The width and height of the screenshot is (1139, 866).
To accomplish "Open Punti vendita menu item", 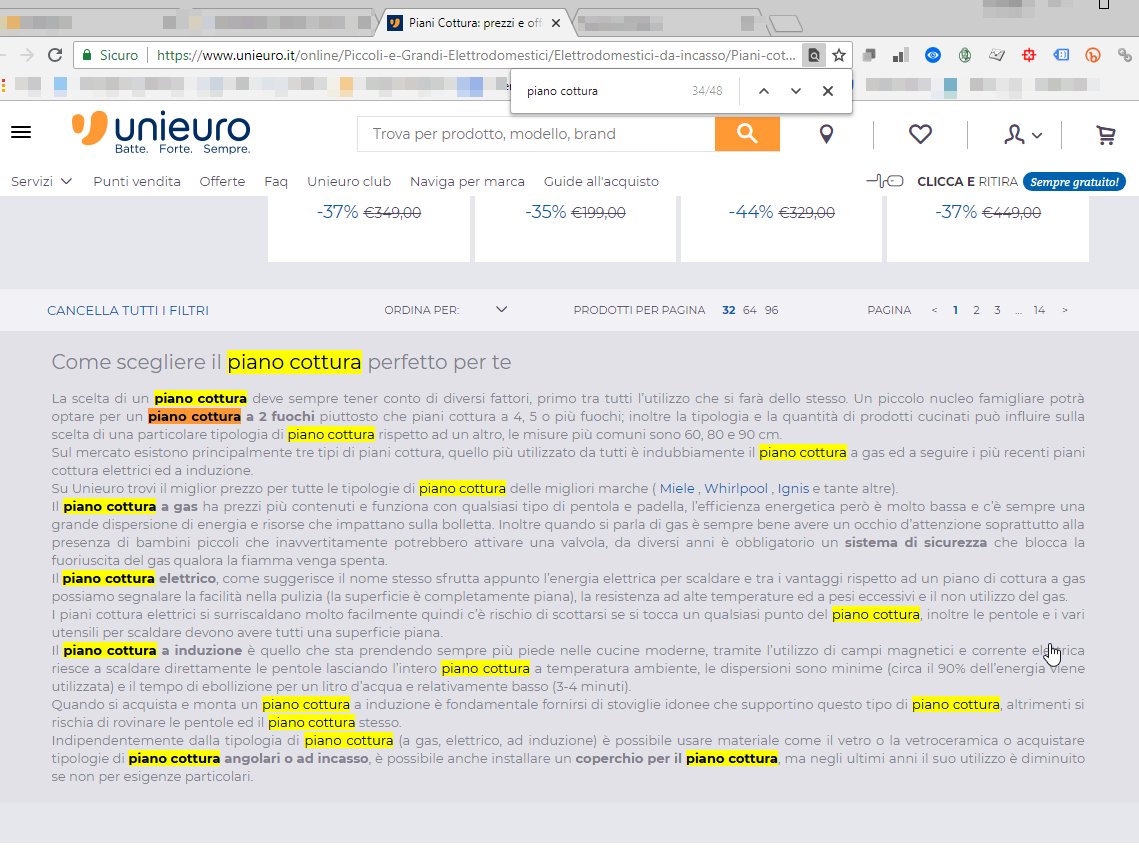I will 137,181.
